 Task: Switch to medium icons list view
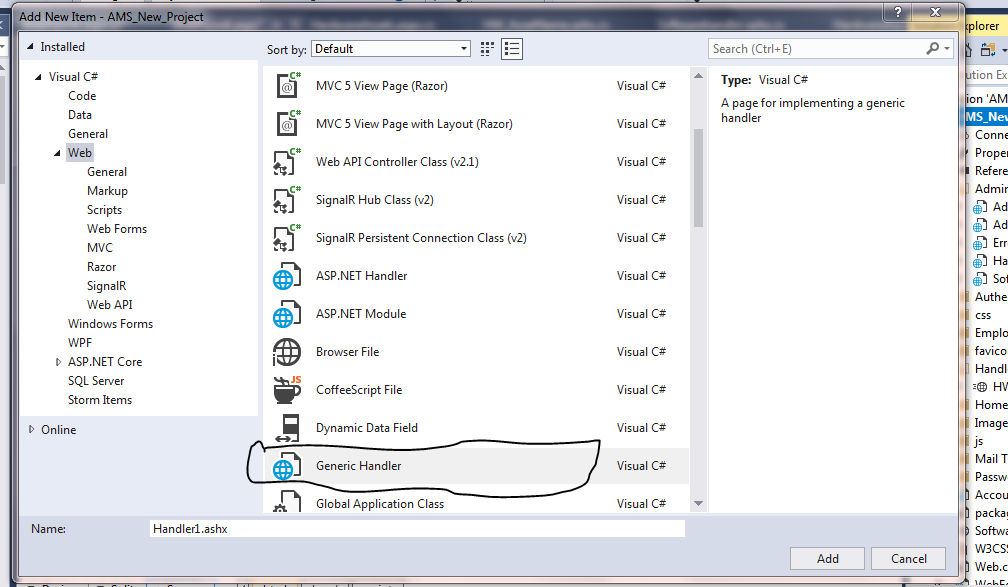pyautogui.click(x=512, y=49)
